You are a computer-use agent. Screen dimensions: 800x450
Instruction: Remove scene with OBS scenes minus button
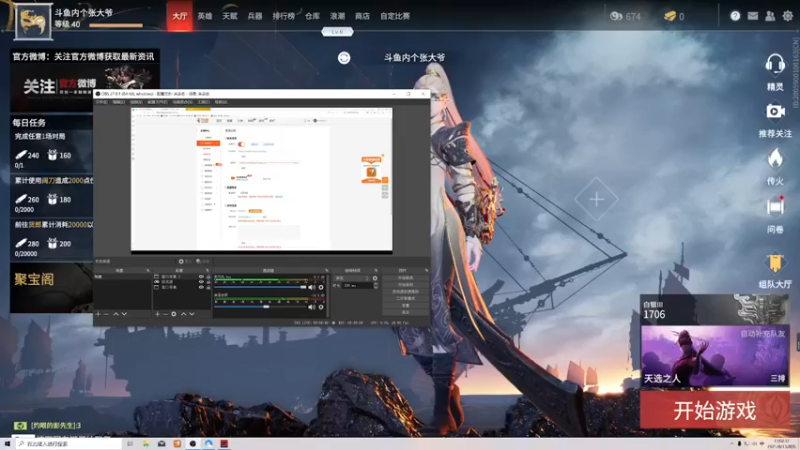(106, 314)
